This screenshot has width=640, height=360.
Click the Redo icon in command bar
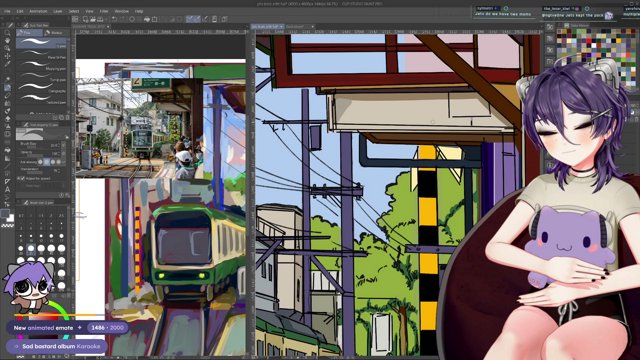click(x=122, y=19)
